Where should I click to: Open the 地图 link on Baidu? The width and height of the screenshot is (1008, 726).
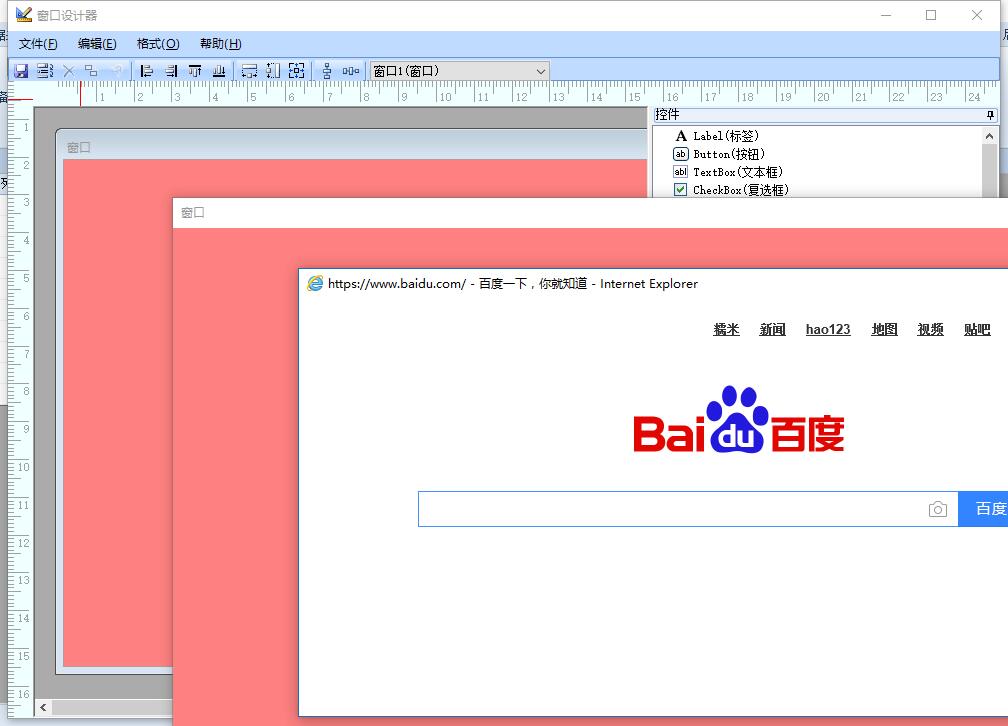point(885,329)
